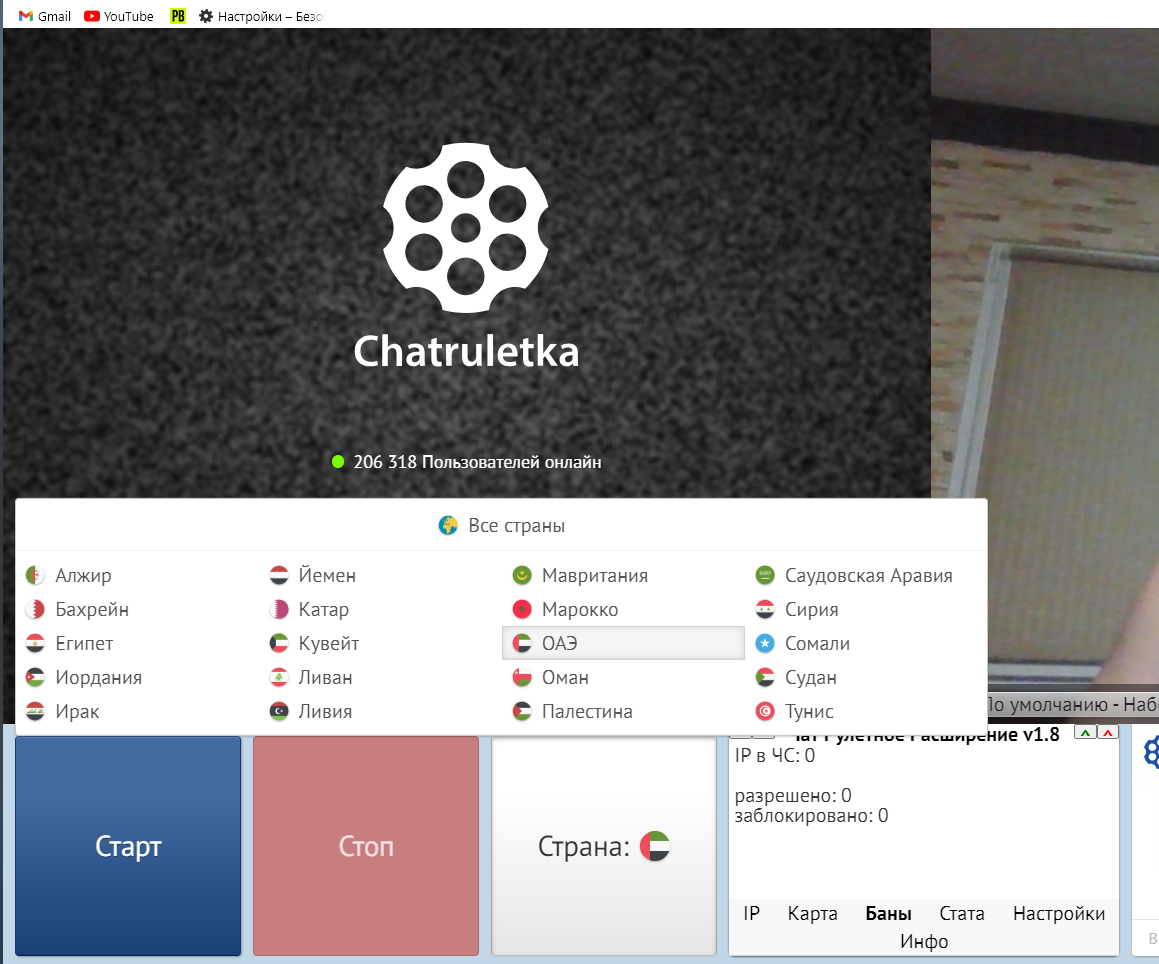This screenshot has height=964, width=1159.
Task: Select the Йемен flag icon
Action: (x=279, y=575)
